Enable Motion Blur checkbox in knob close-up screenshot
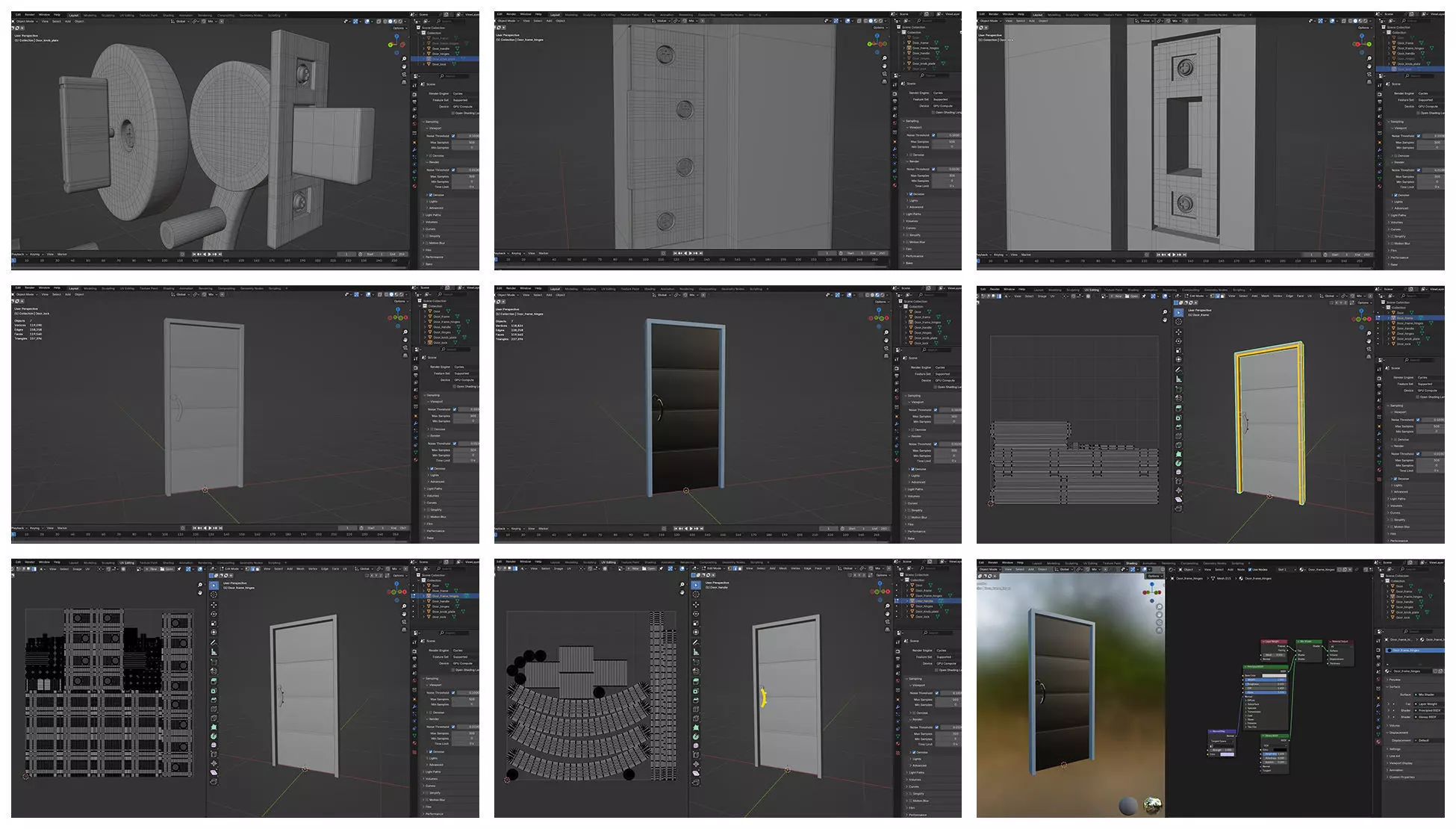Image resolution: width=1456 pixels, height=829 pixels. click(x=427, y=243)
